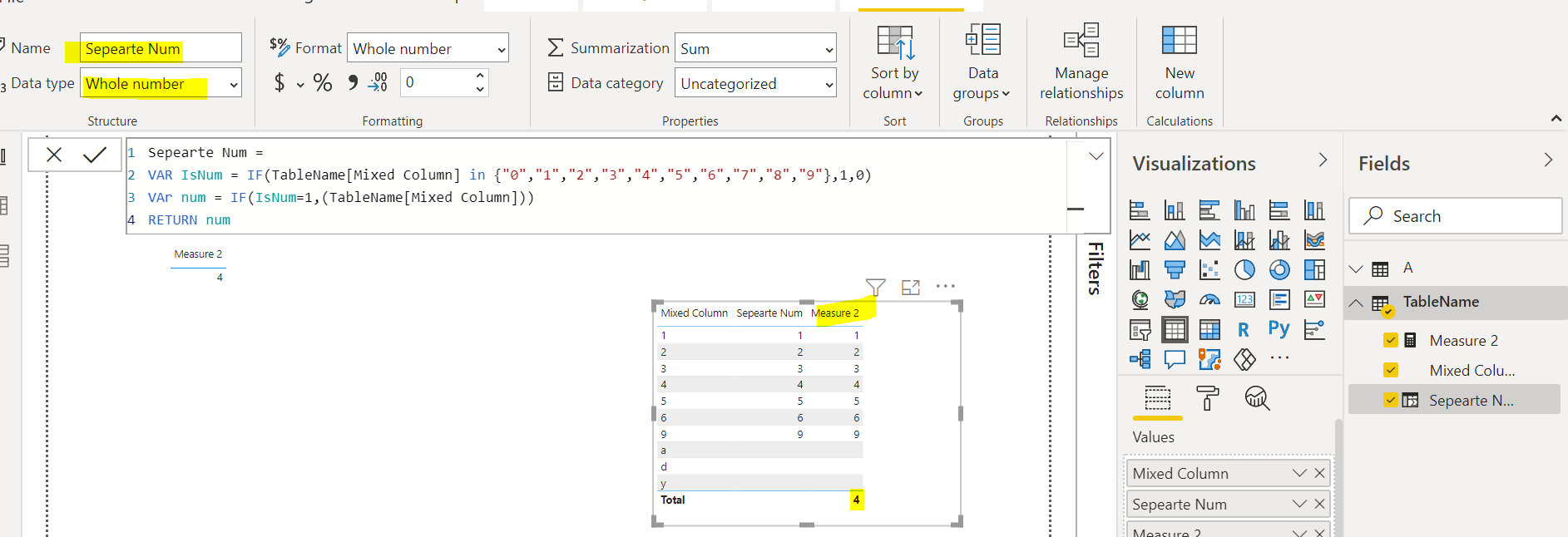The height and width of the screenshot is (537, 1568).
Task: Open the Data groups menu
Action: pos(982,63)
